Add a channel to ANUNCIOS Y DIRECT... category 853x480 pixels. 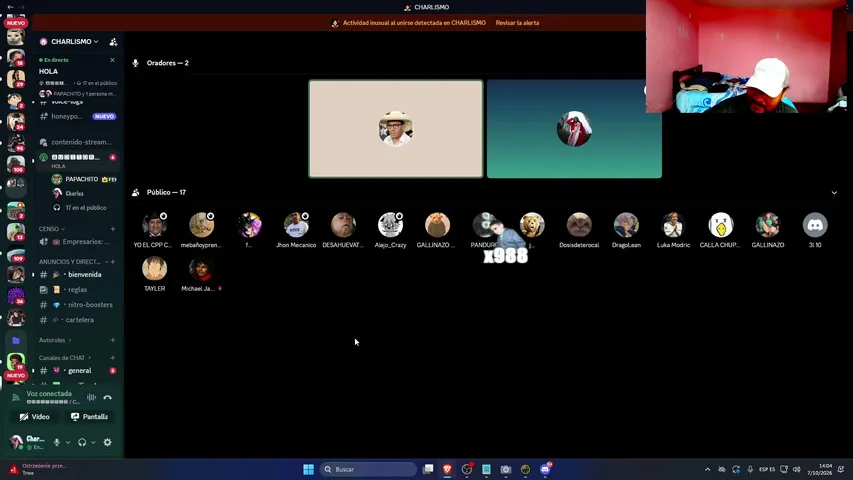(x=113, y=262)
